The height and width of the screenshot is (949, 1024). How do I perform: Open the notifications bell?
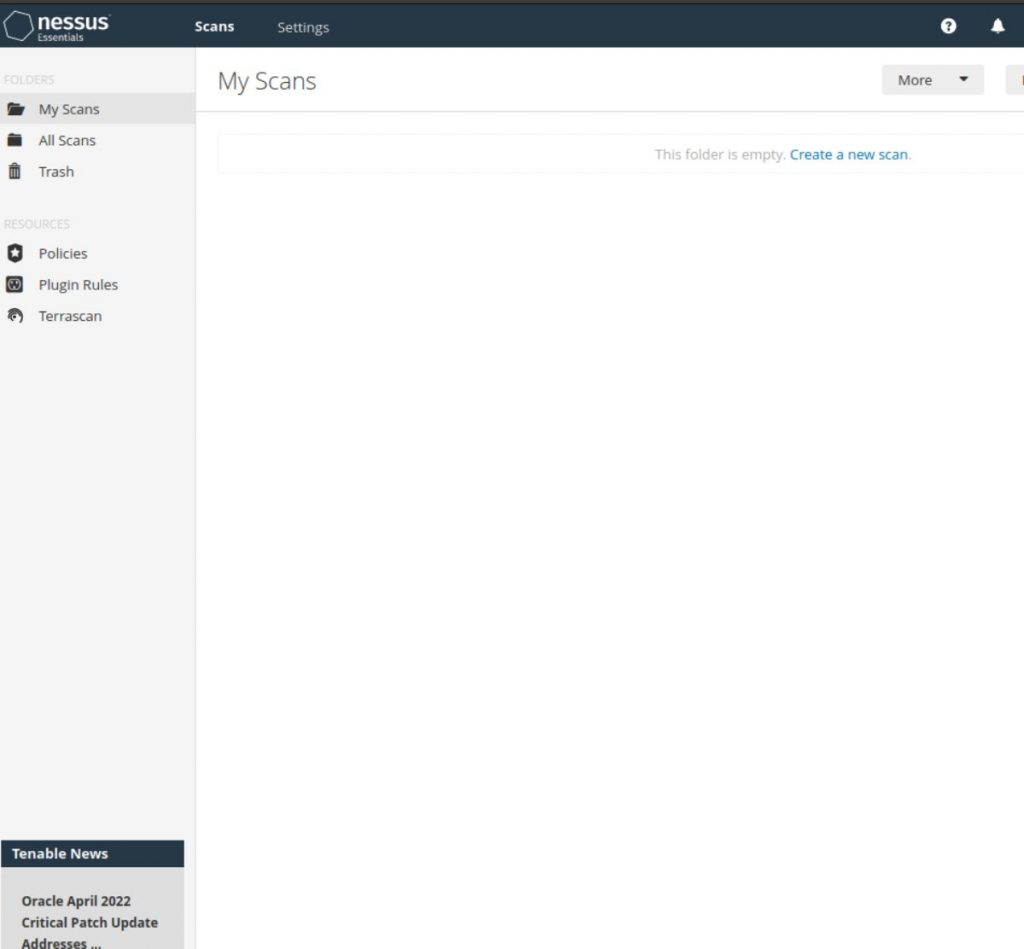(x=998, y=26)
